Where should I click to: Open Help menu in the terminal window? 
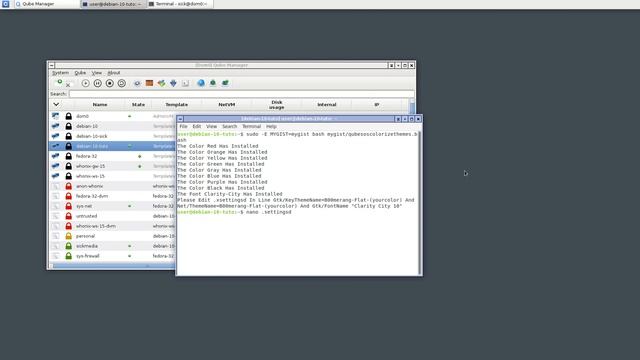click(271, 127)
